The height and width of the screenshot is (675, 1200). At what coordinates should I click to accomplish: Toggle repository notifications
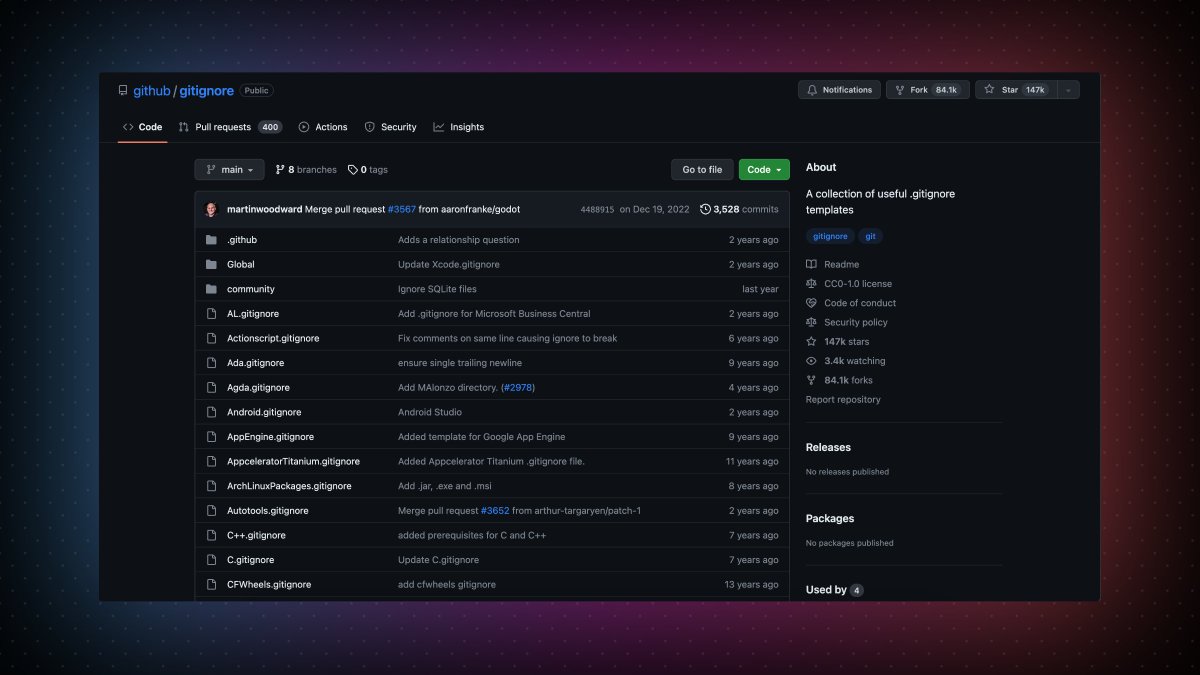(839, 89)
